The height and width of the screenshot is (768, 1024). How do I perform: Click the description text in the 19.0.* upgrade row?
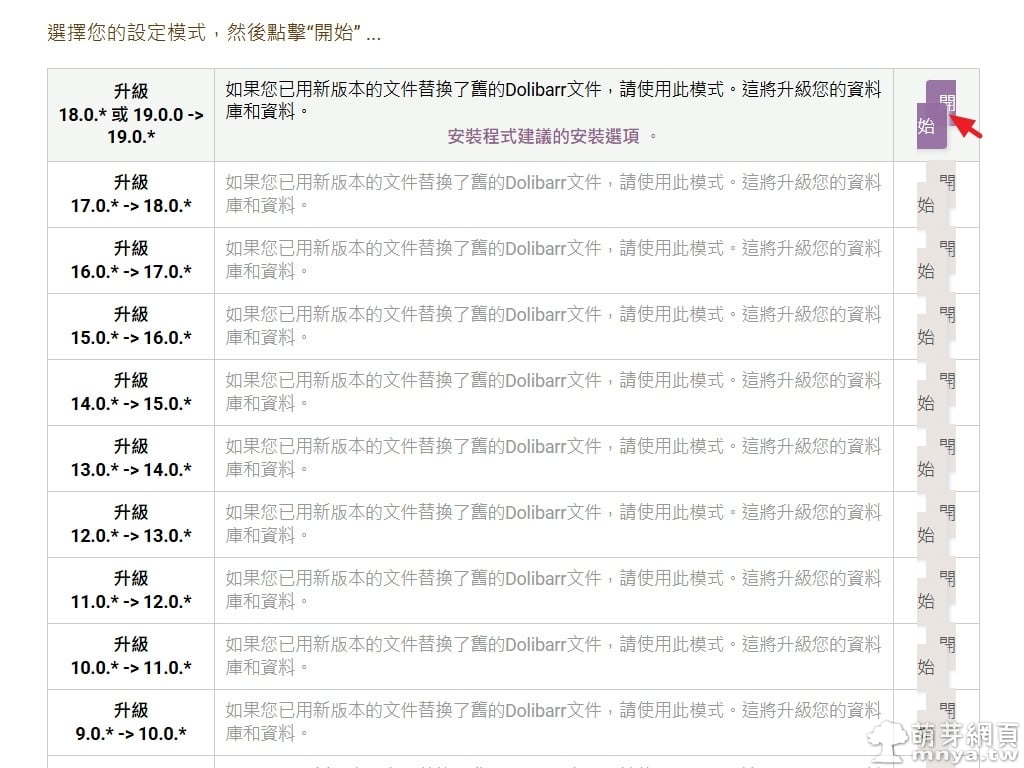click(553, 100)
